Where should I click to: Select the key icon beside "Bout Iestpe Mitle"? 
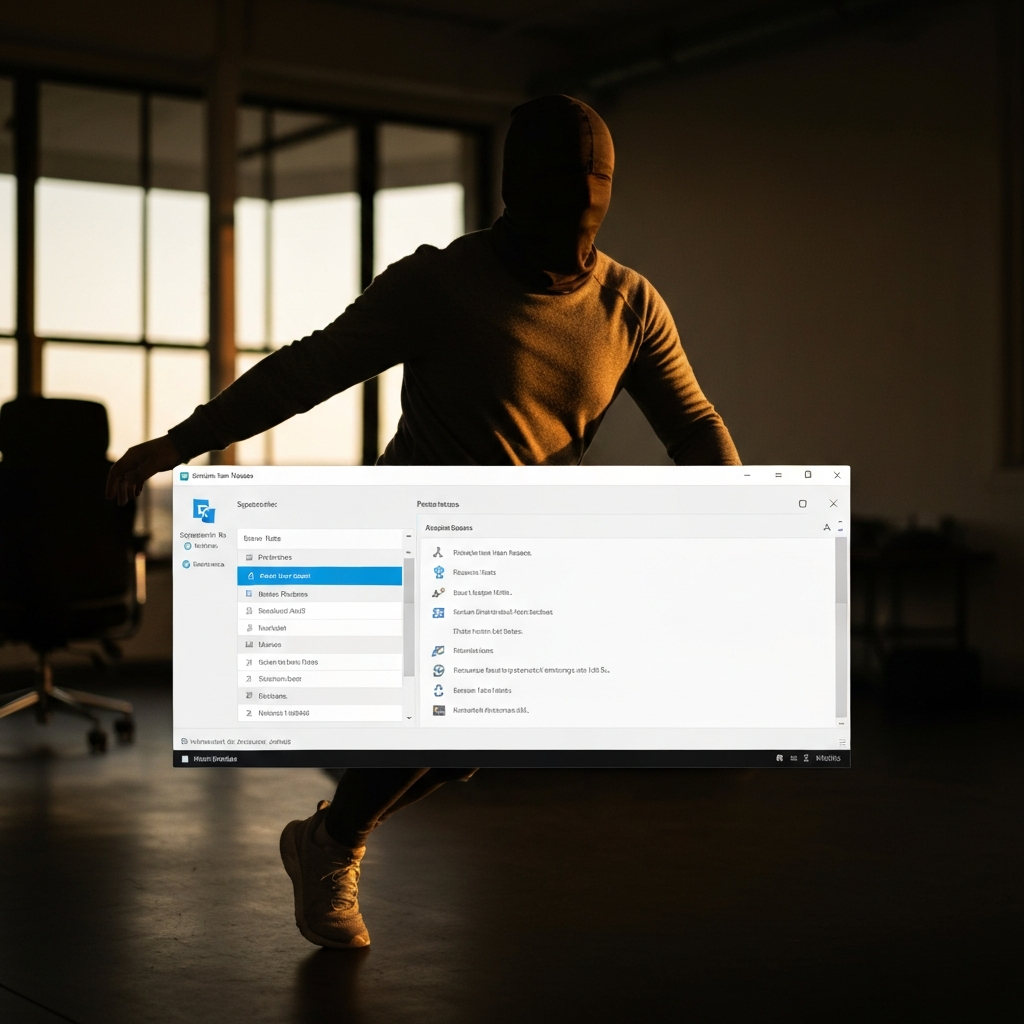click(x=438, y=592)
